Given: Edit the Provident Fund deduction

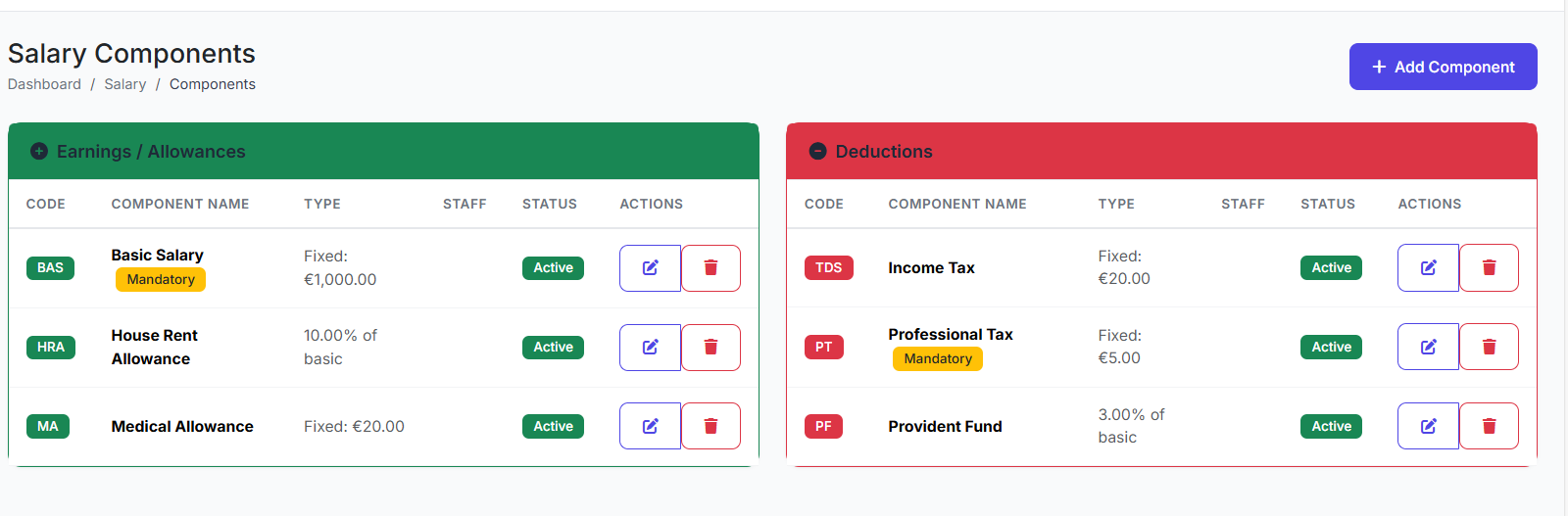Looking at the screenshot, I should (1428, 426).
